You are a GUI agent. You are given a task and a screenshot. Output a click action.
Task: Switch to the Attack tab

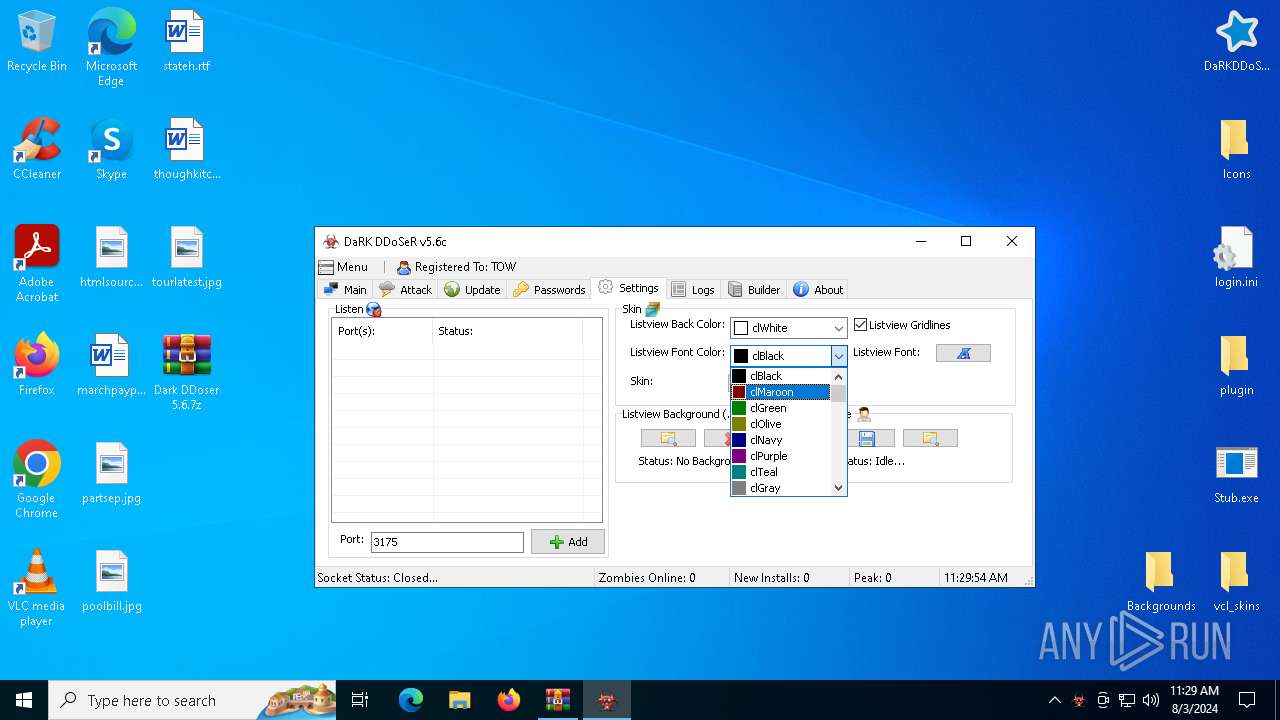tap(406, 289)
